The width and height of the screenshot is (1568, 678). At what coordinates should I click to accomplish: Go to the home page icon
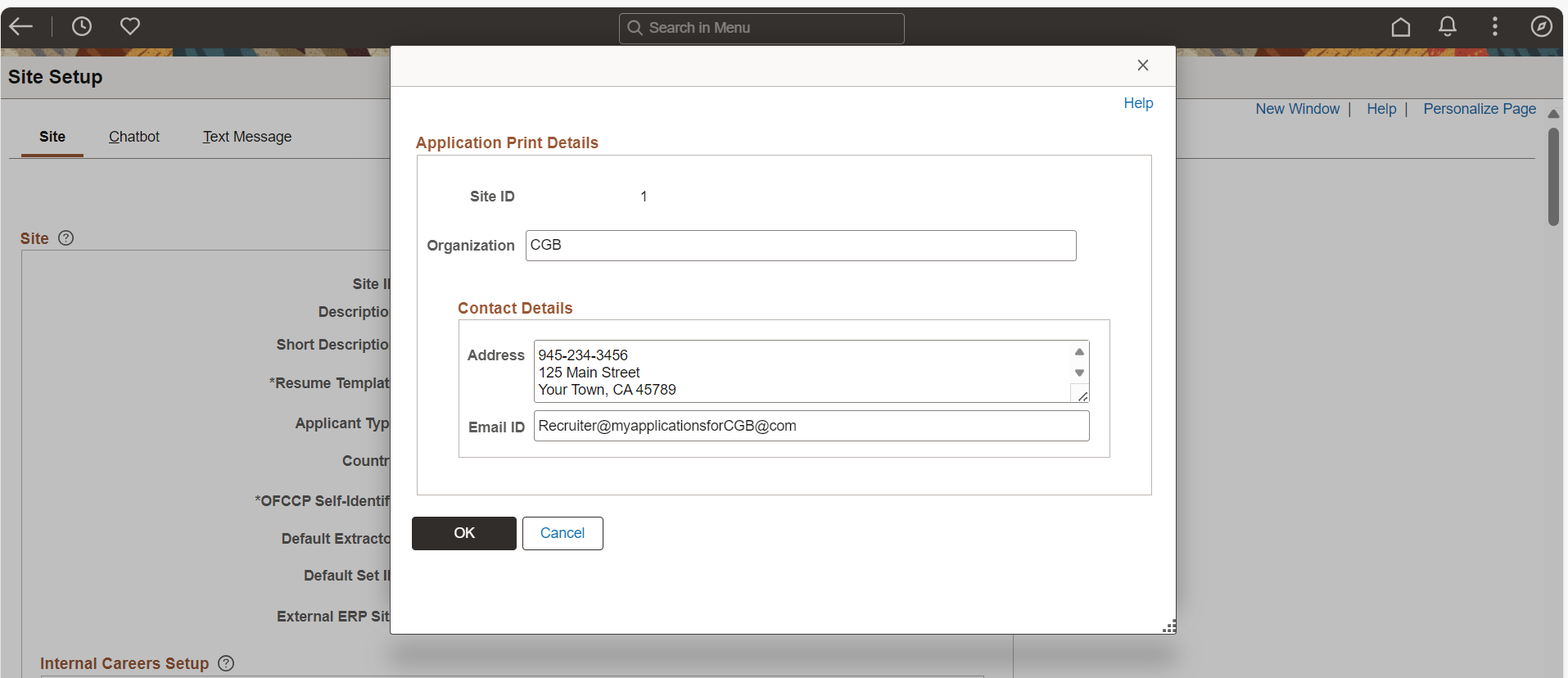[1401, 27]
